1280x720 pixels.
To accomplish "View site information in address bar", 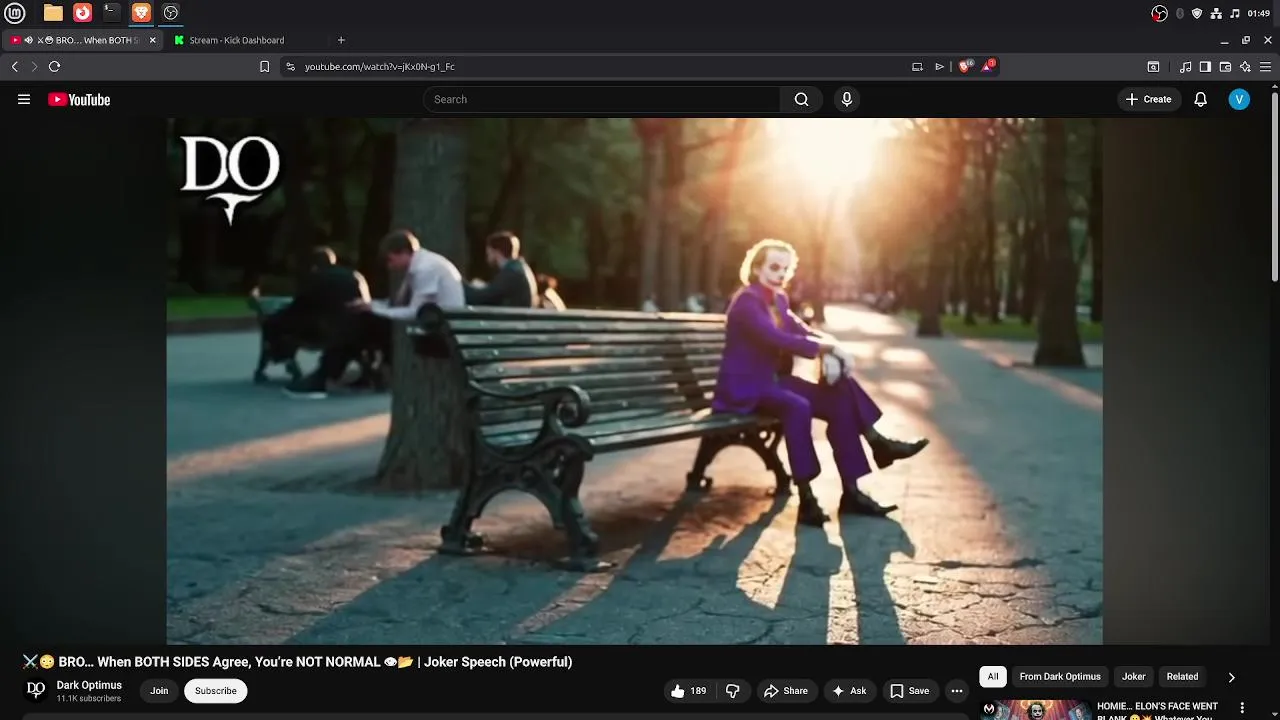I will click(x=290, y=66).
